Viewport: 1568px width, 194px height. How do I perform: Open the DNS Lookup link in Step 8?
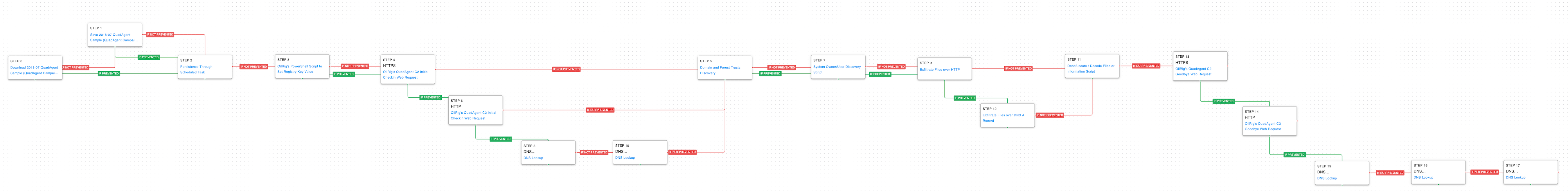point(533,158)
